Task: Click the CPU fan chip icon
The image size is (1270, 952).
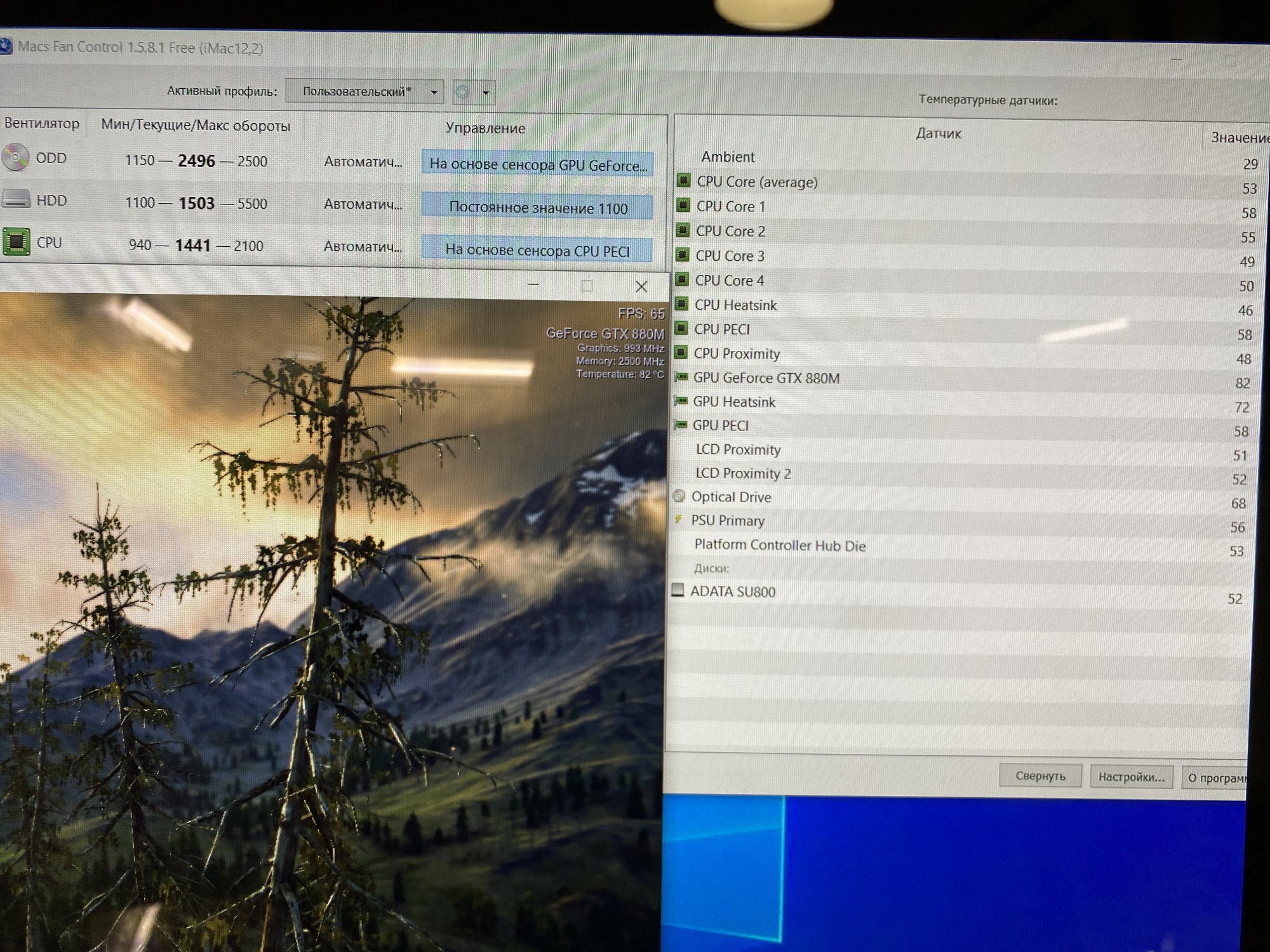Action: tap(17, 242)
